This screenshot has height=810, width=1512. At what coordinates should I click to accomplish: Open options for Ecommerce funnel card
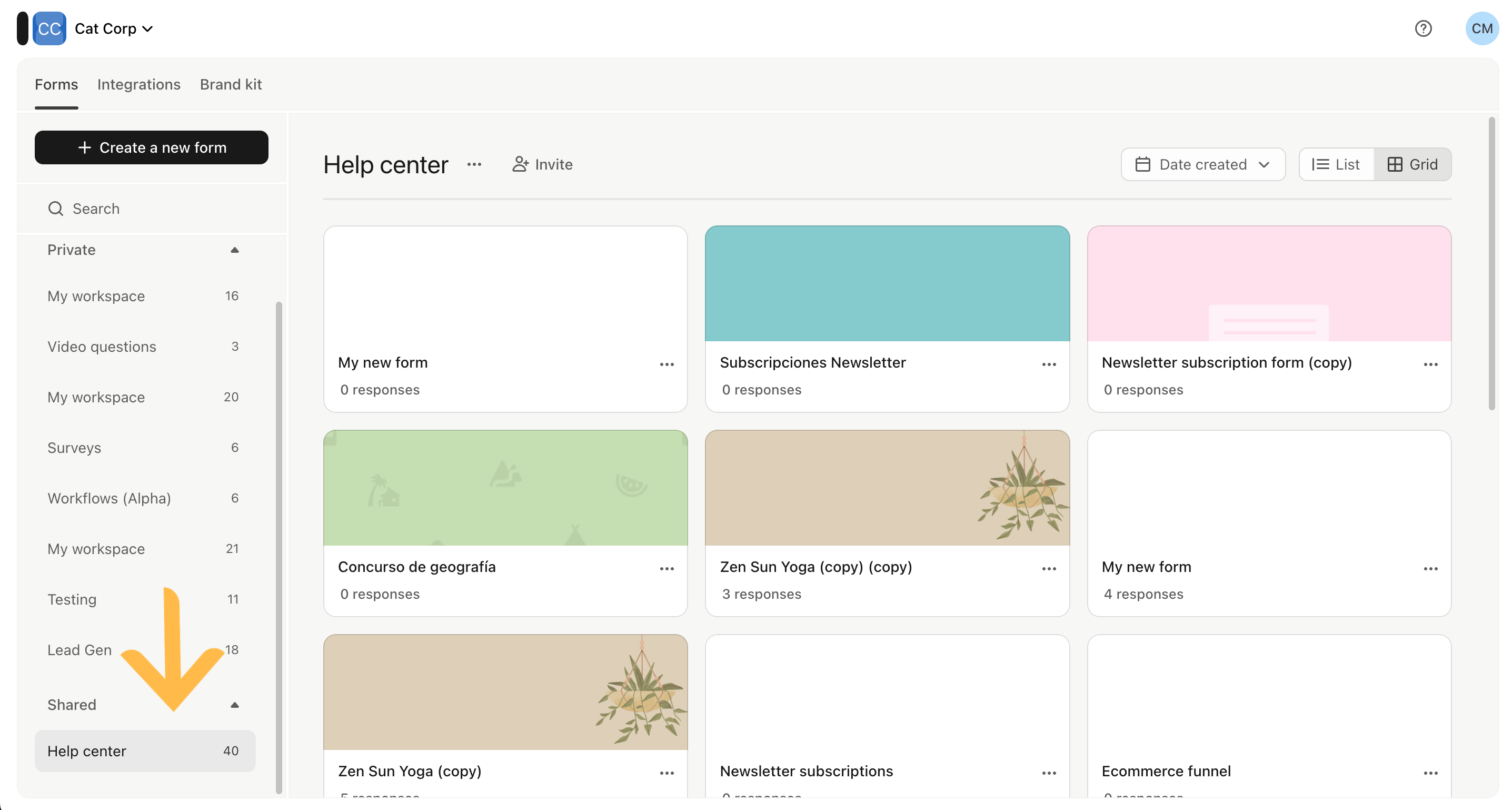[x=1430, y=773]
